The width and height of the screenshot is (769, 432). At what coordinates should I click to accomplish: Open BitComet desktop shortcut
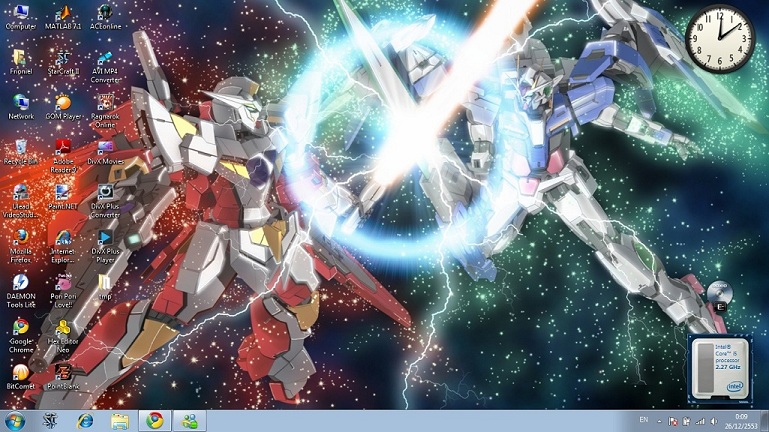pos(21,378)
